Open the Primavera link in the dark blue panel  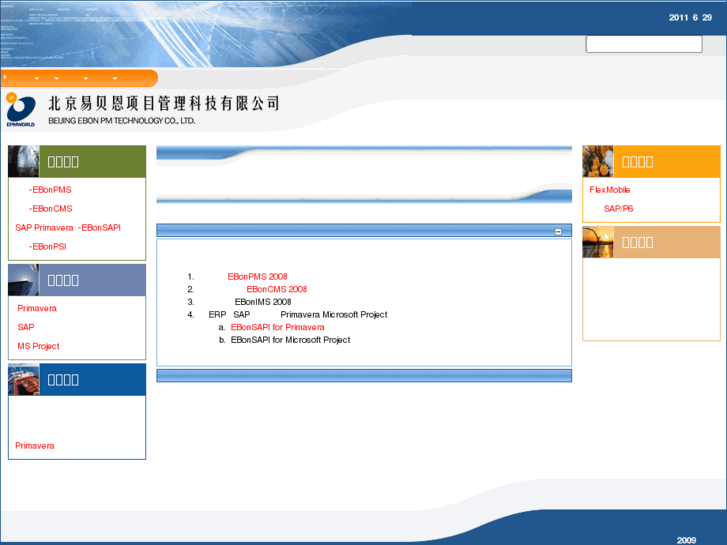pos(35,446)
